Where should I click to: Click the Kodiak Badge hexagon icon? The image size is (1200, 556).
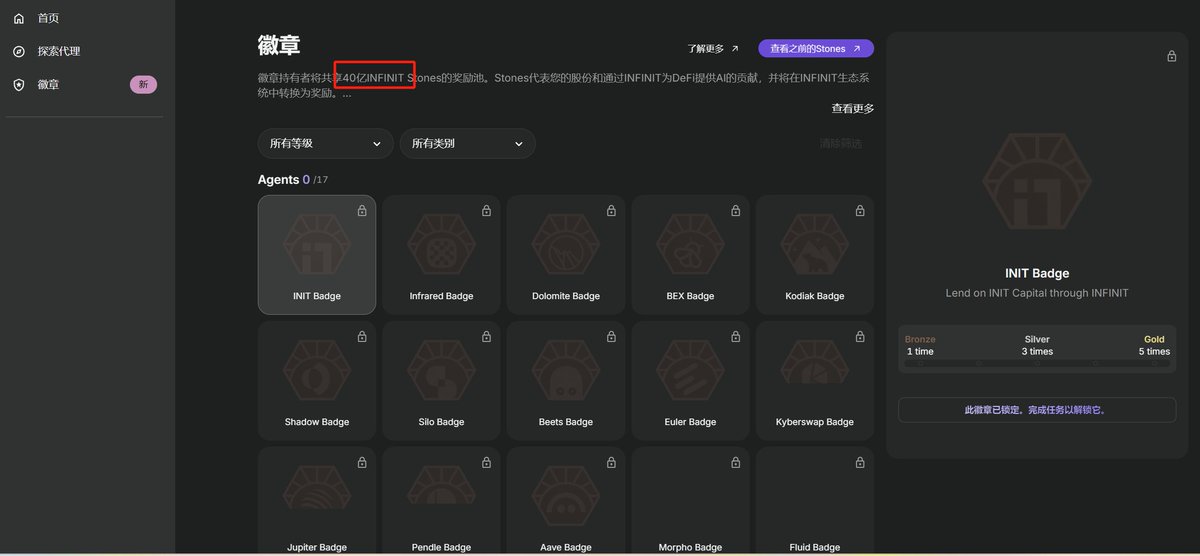click(x=815, y=245)
